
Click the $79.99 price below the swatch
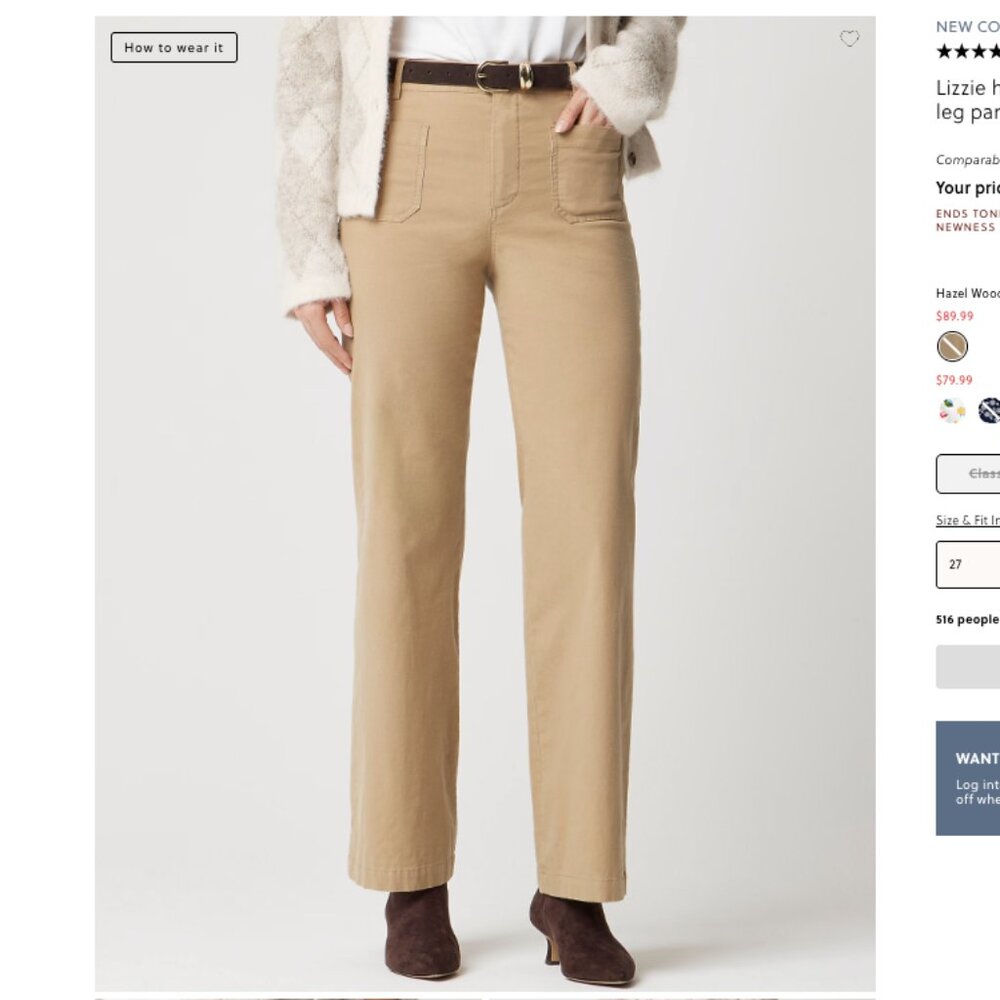coord(953,380)
